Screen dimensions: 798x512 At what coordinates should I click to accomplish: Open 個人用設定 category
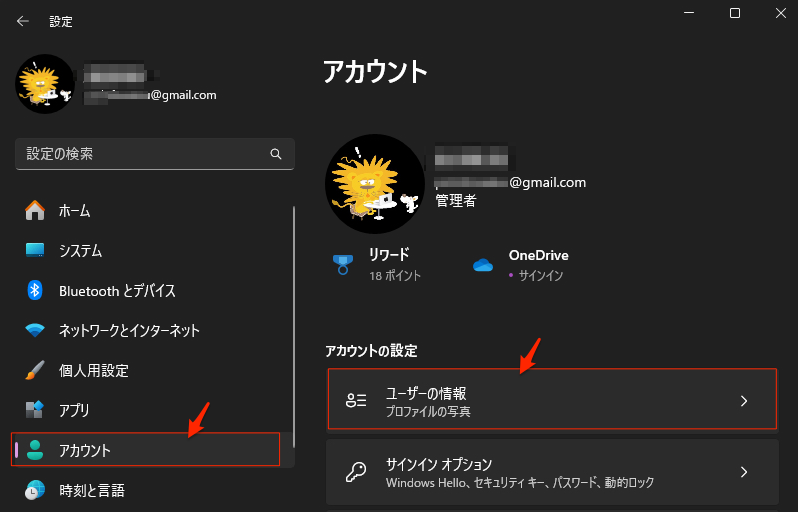click(x=153, y=371)
